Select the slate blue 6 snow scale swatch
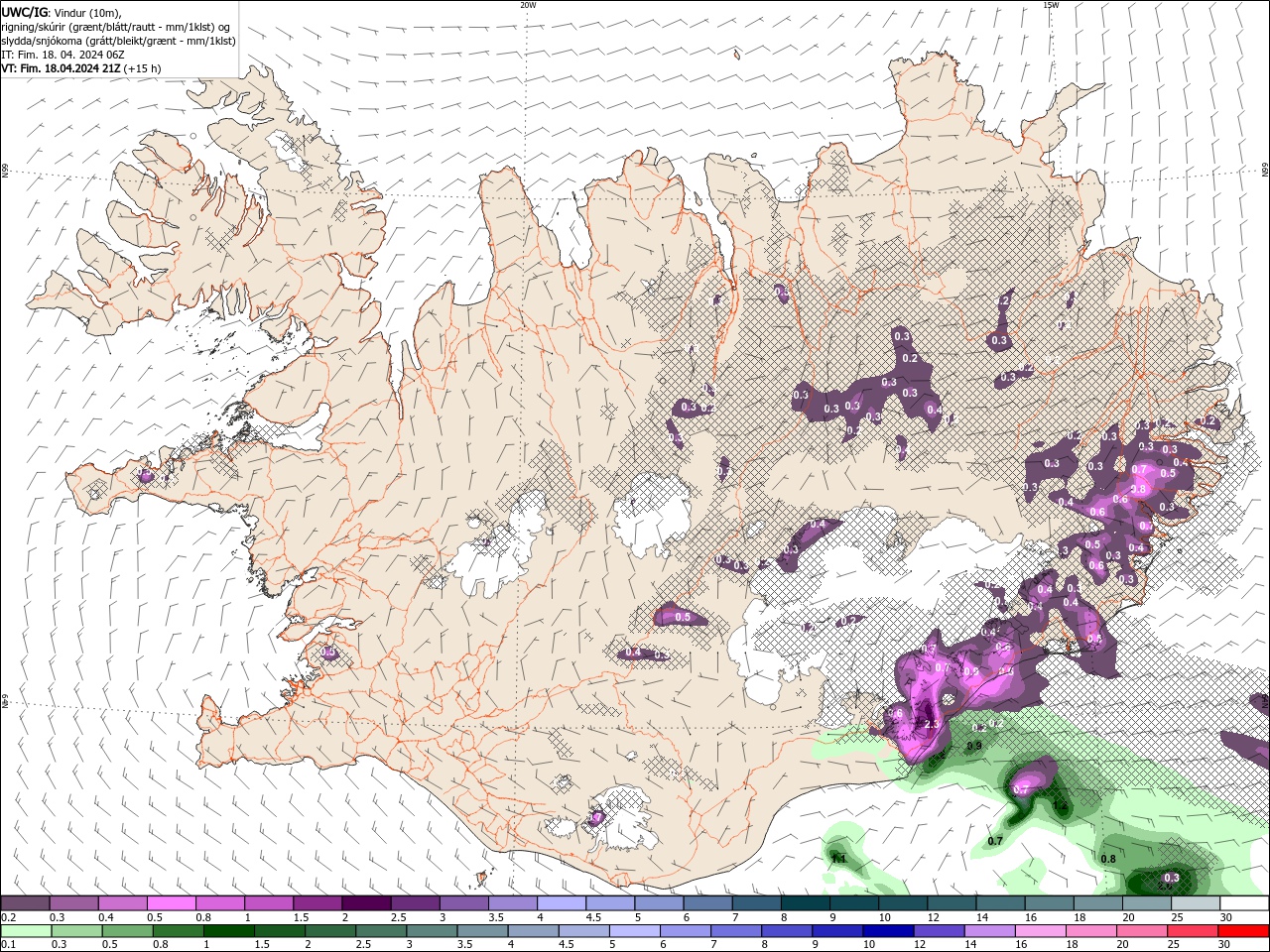The height and width of the screenshot is (952, 1270). [706, 903]
